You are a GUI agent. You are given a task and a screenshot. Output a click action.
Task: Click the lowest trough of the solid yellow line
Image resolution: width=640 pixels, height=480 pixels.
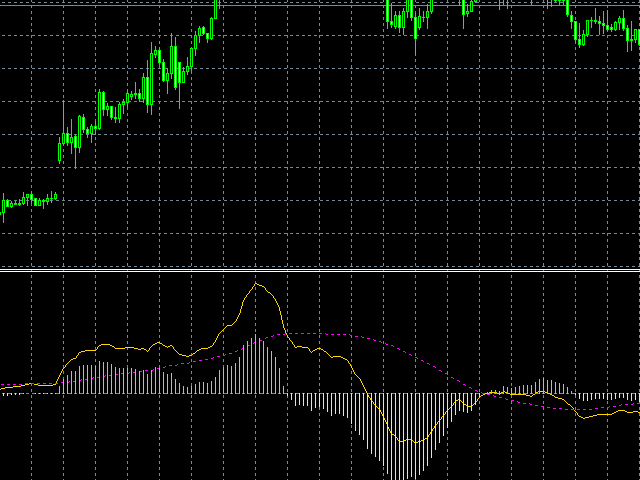point(416,442)
